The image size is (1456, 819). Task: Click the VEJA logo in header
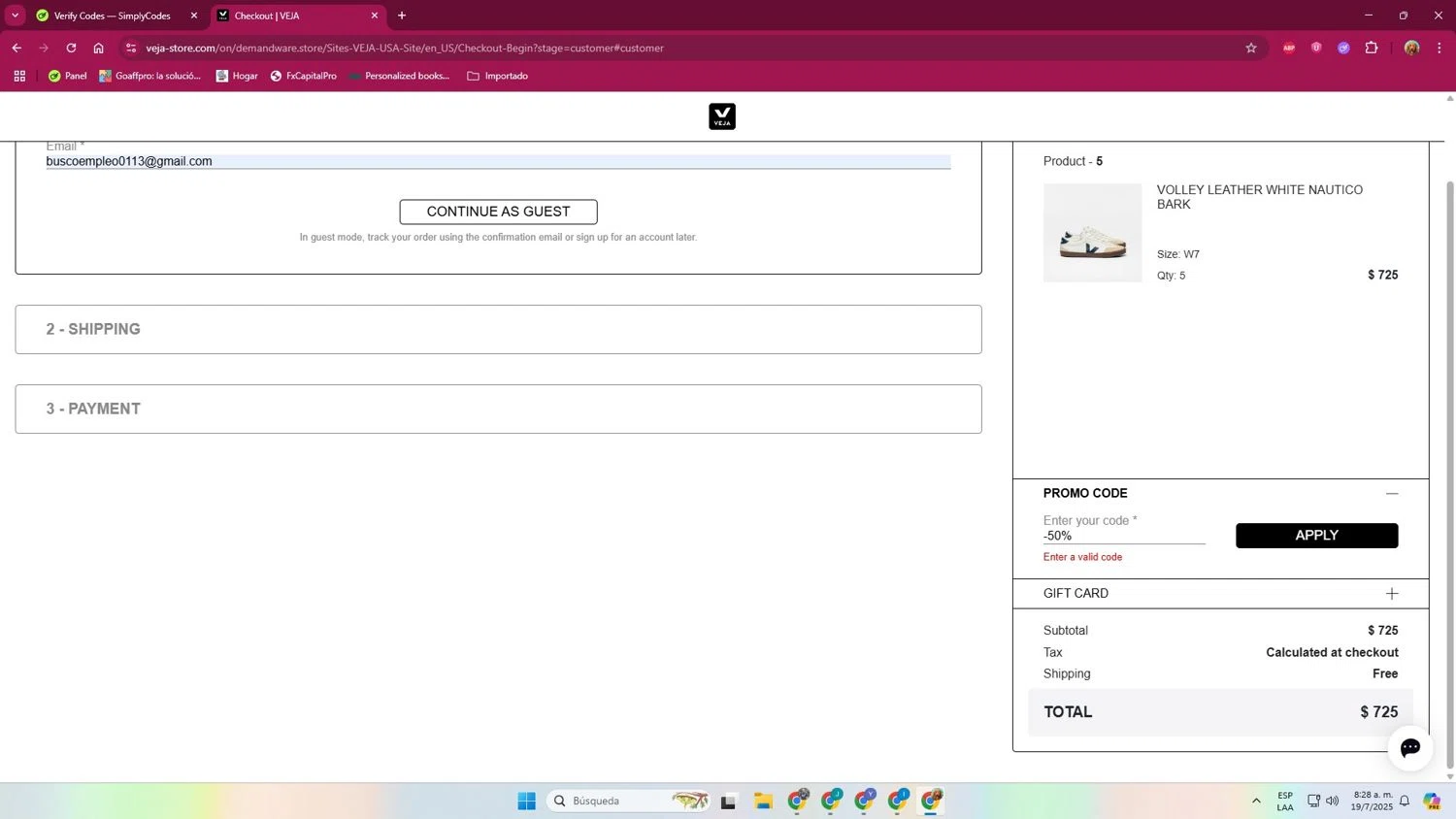coord(722,116)
